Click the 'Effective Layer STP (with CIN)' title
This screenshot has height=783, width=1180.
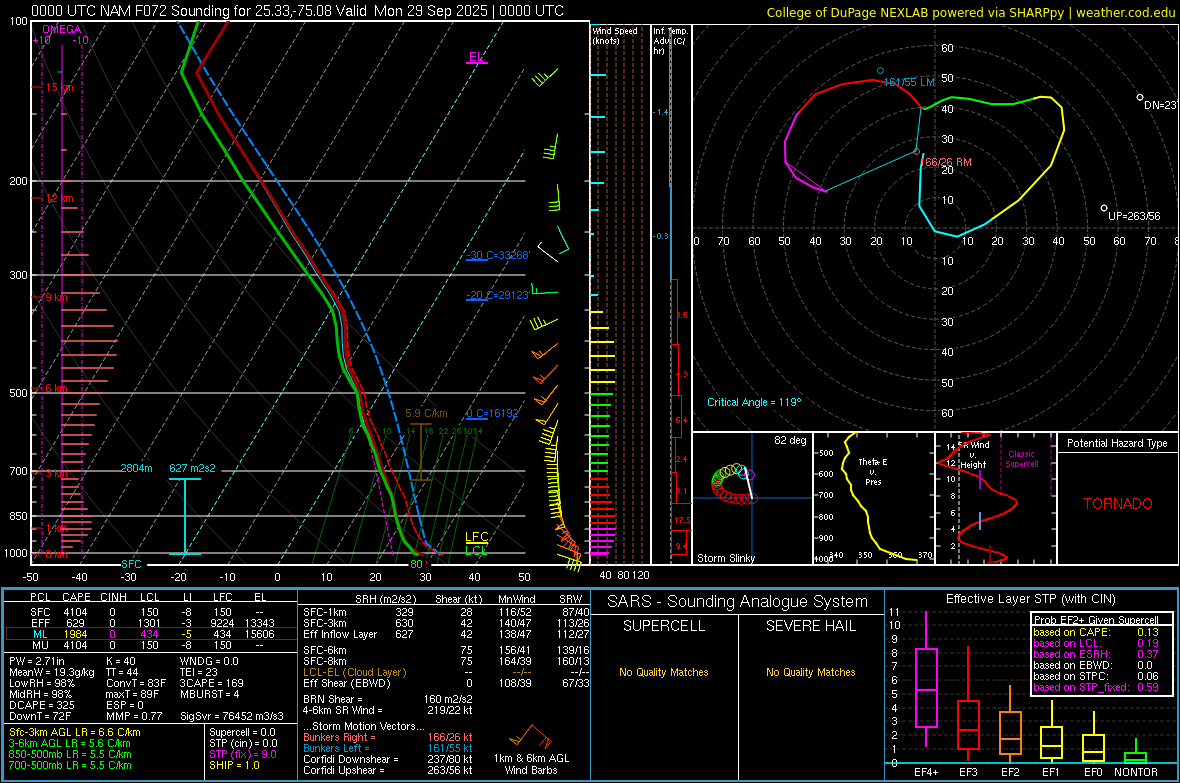click(x=1030, y=599)
